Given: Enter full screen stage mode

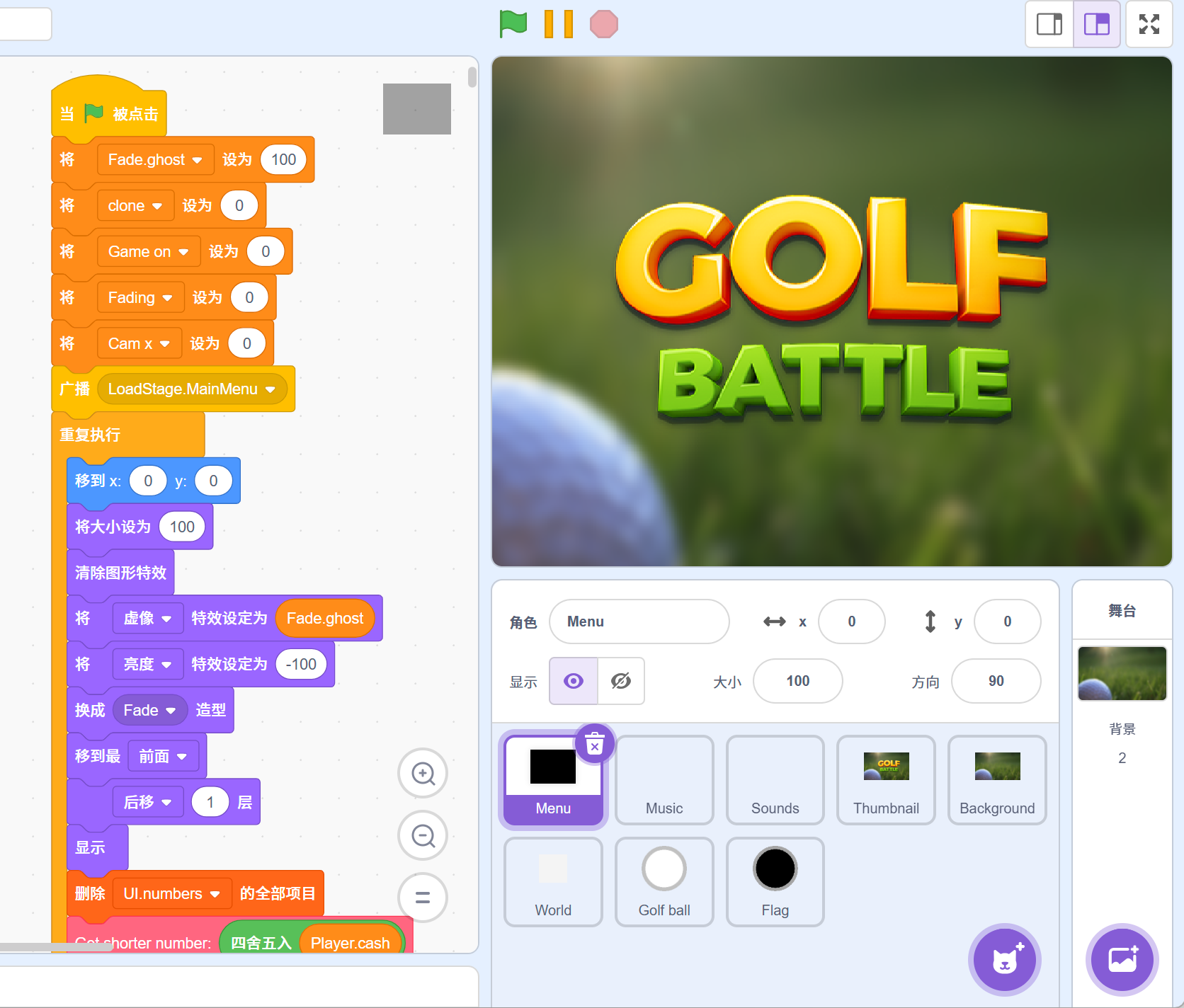Looking at the screenshot, I should [x=1149, y=24].
